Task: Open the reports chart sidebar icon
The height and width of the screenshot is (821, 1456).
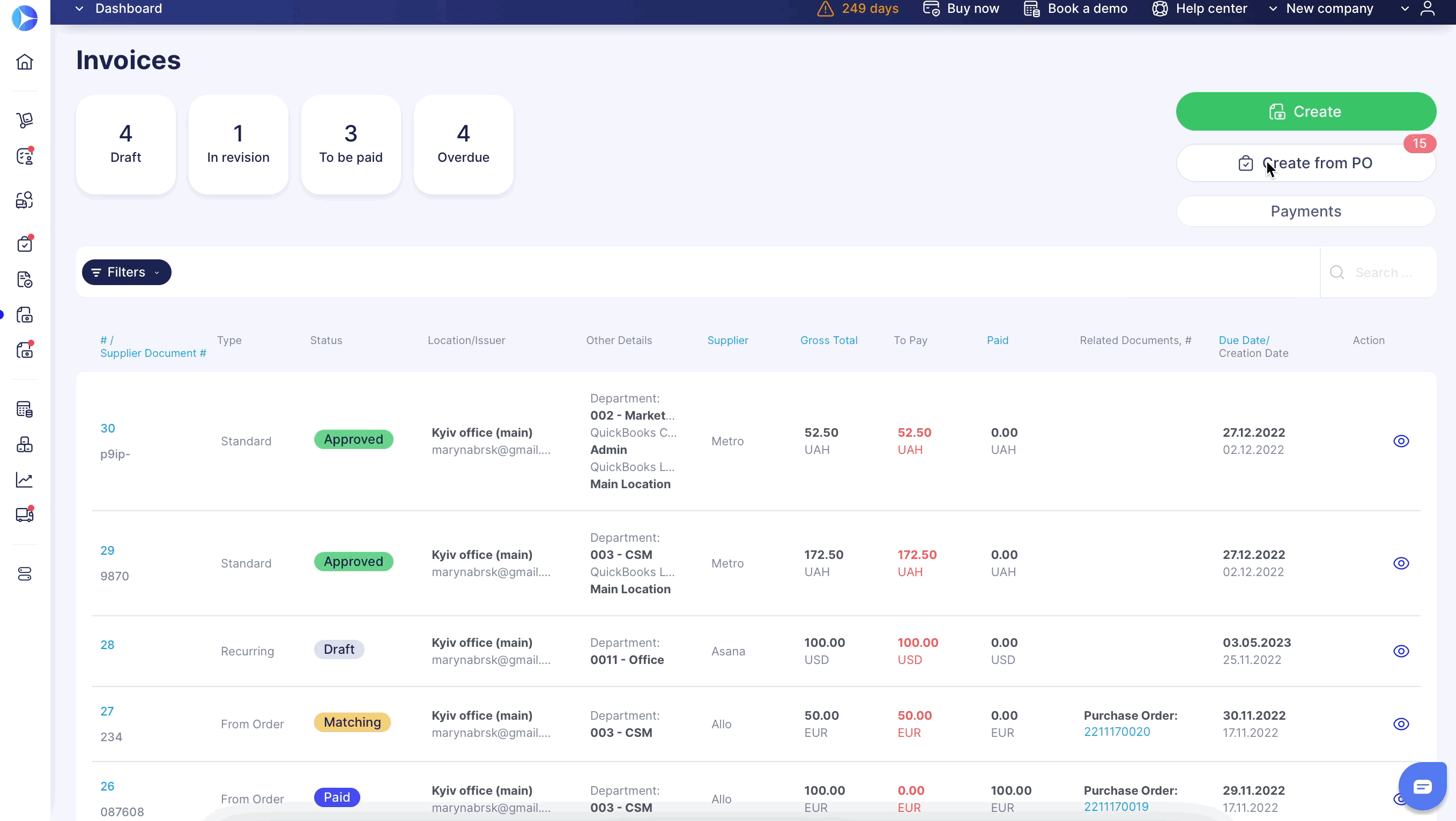Action: pyautogui.click(x=24, y=480)
